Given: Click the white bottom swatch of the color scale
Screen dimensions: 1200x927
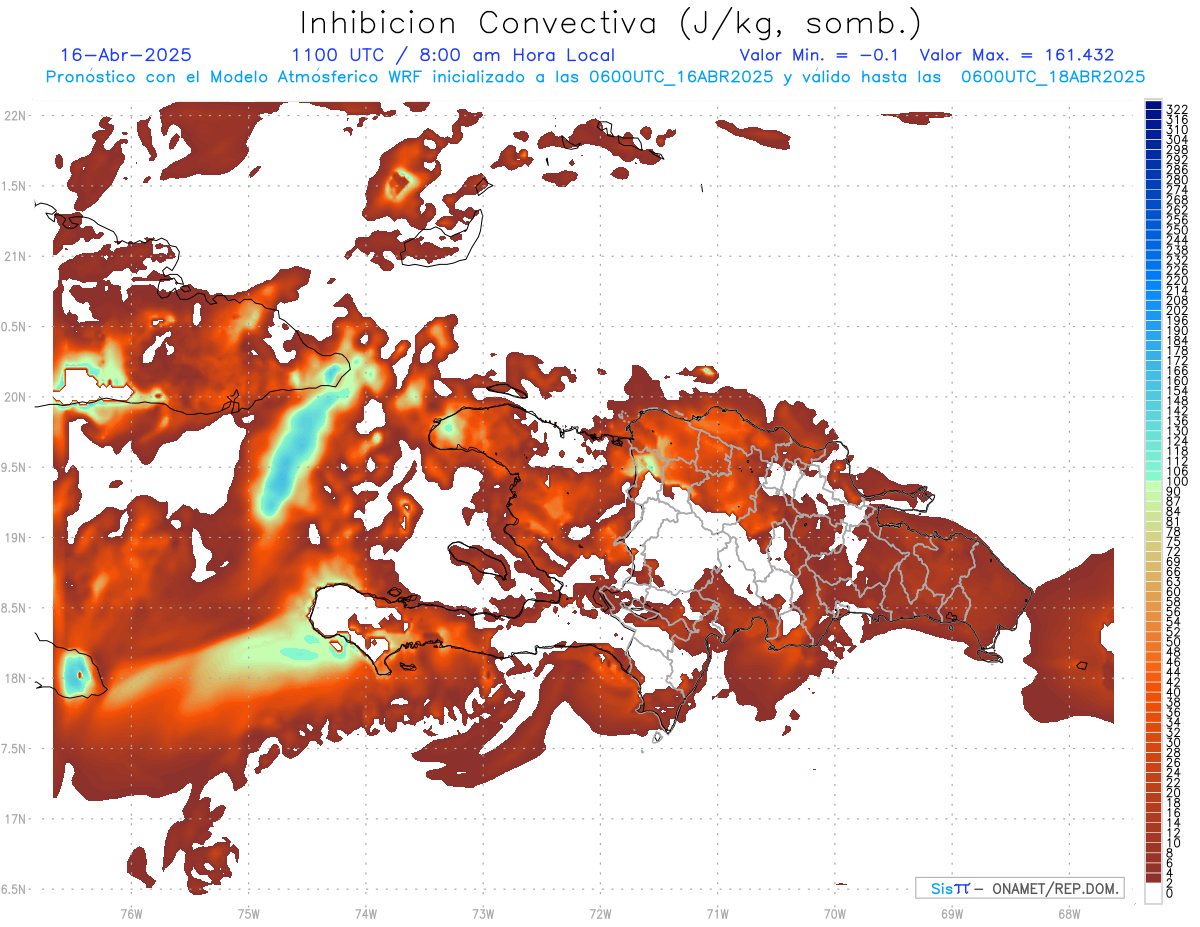Looking at the screenshot, I should point(1153,893).
